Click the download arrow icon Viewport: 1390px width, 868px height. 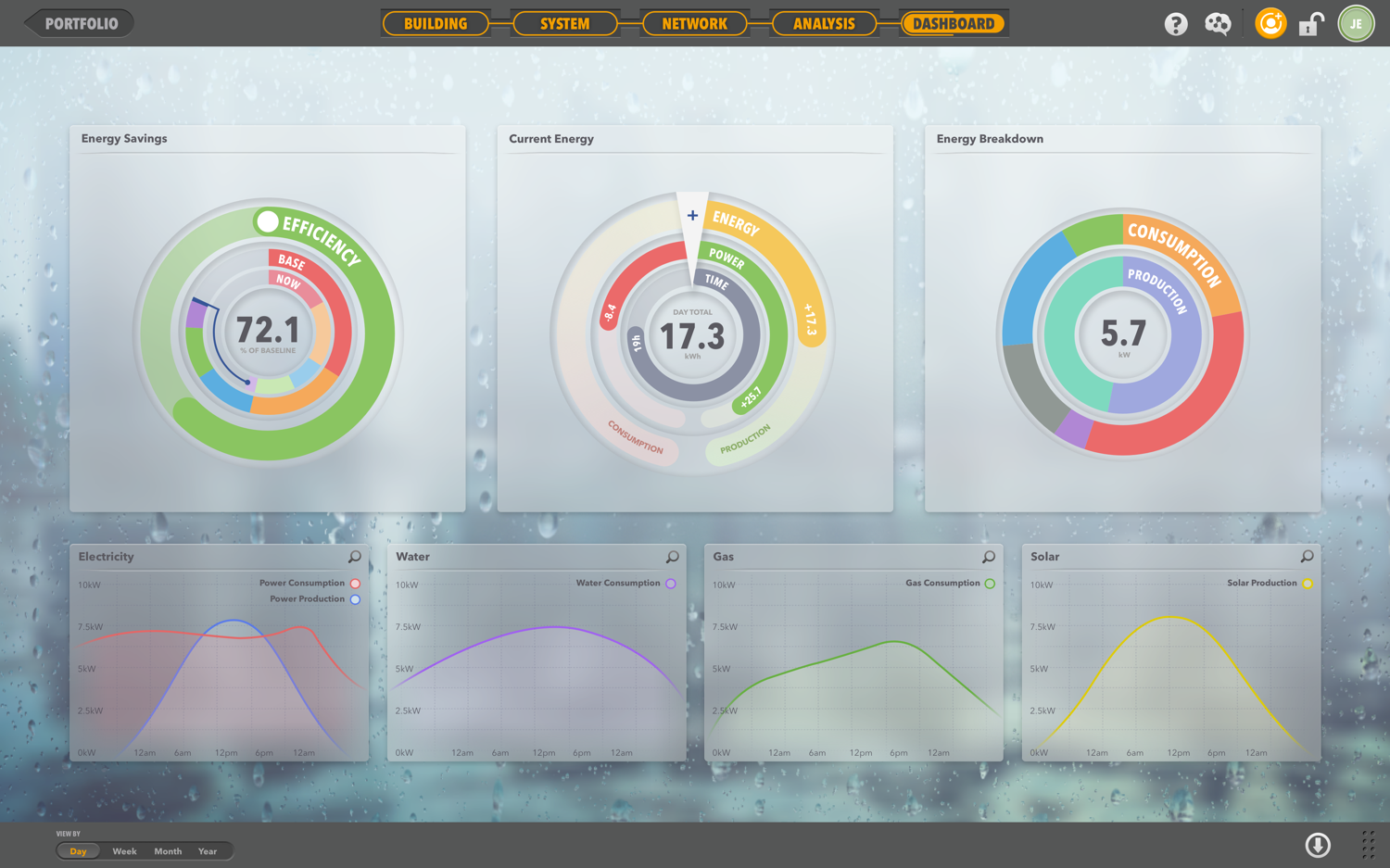click(1318, 844)
